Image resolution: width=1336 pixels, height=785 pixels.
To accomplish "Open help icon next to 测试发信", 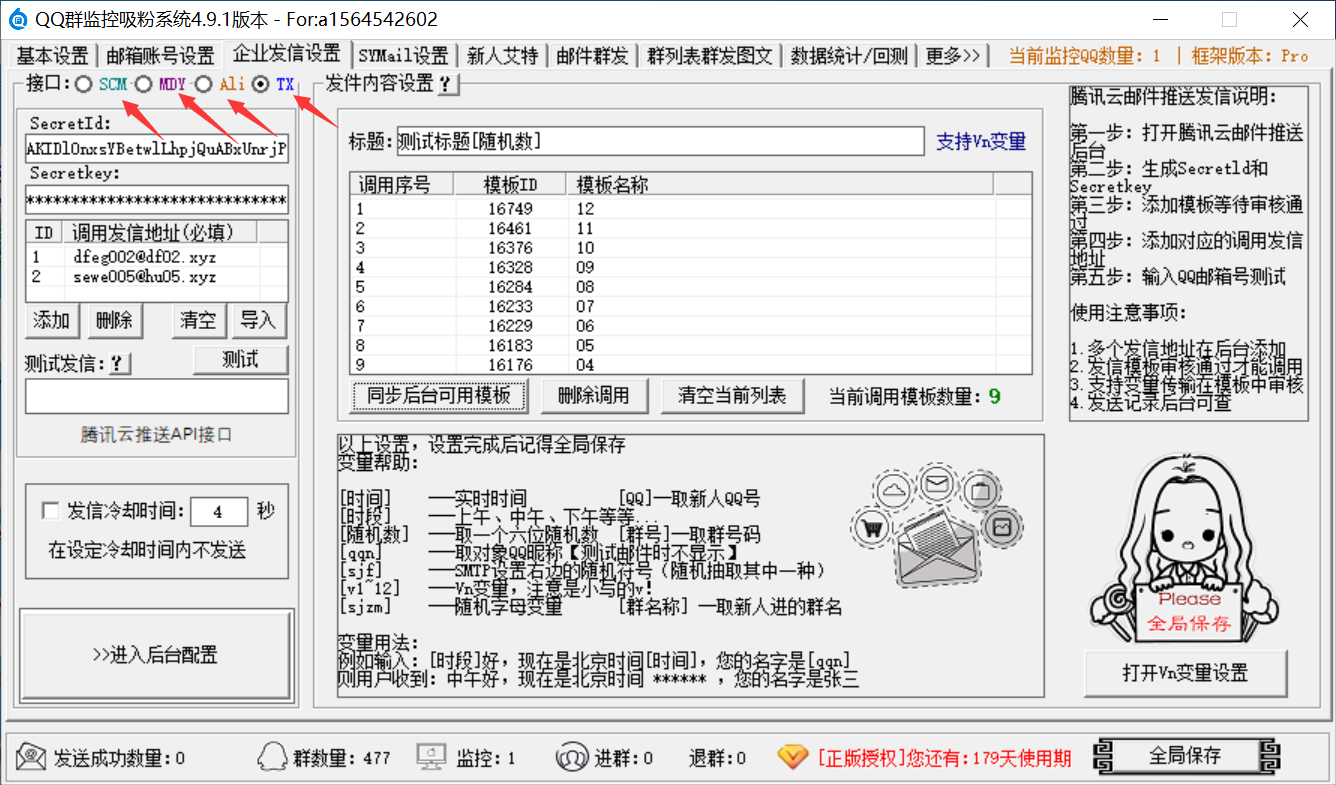I will tap(119, 364).
